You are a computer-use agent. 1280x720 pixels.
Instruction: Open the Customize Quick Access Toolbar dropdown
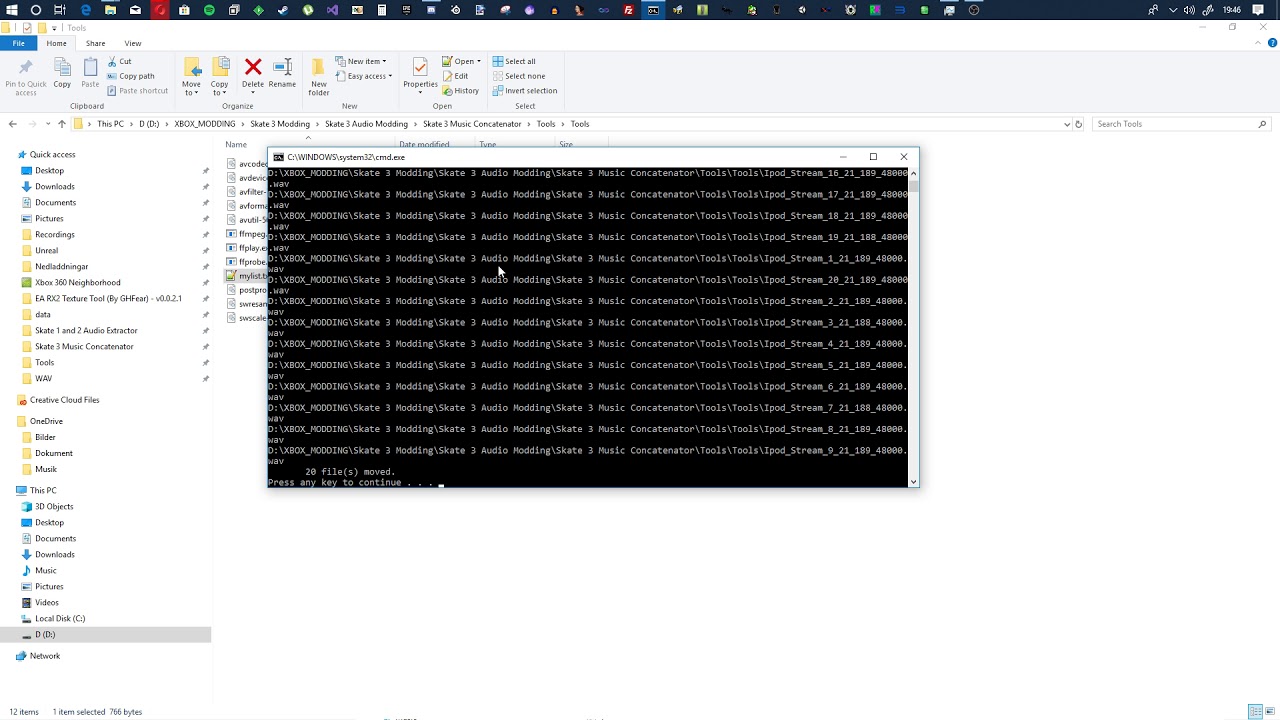(56, 28)
